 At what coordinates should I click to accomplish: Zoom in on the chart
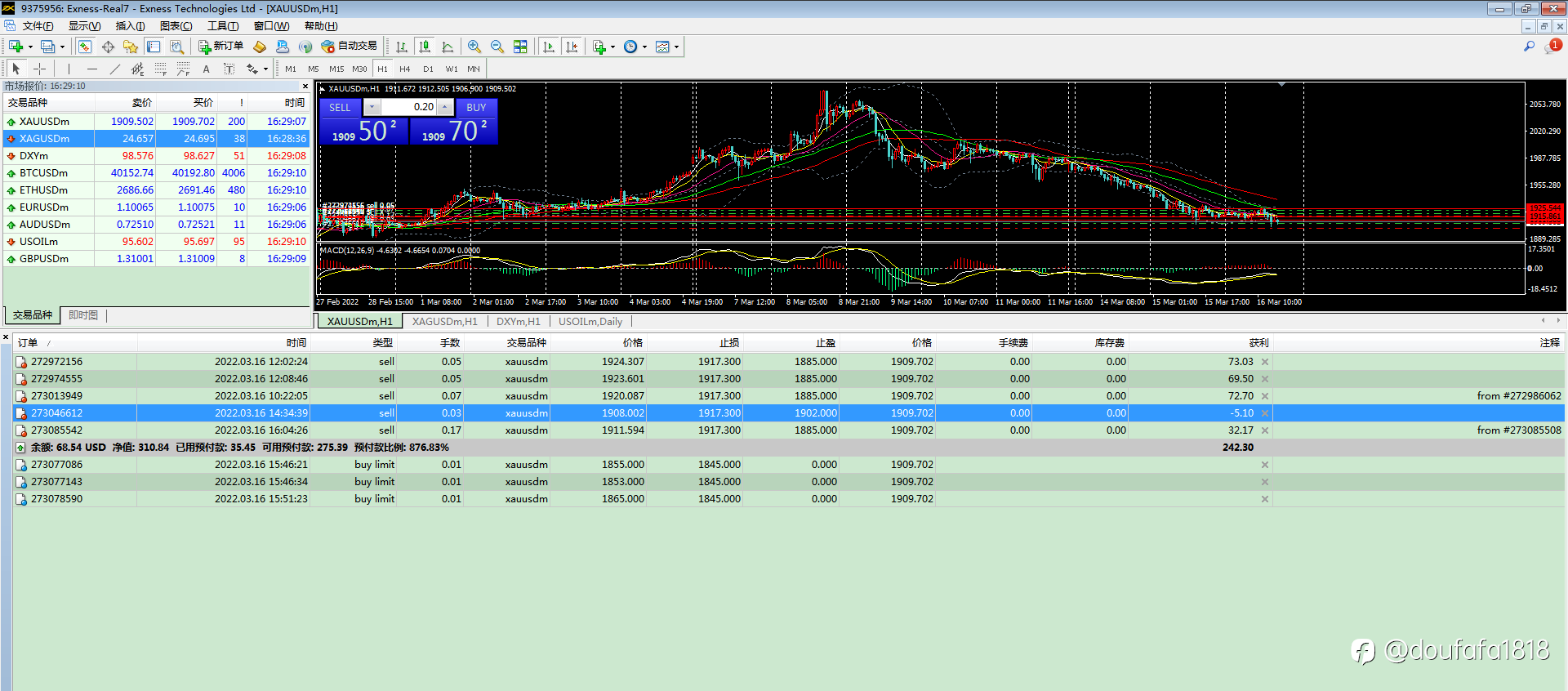click(474, 47)
